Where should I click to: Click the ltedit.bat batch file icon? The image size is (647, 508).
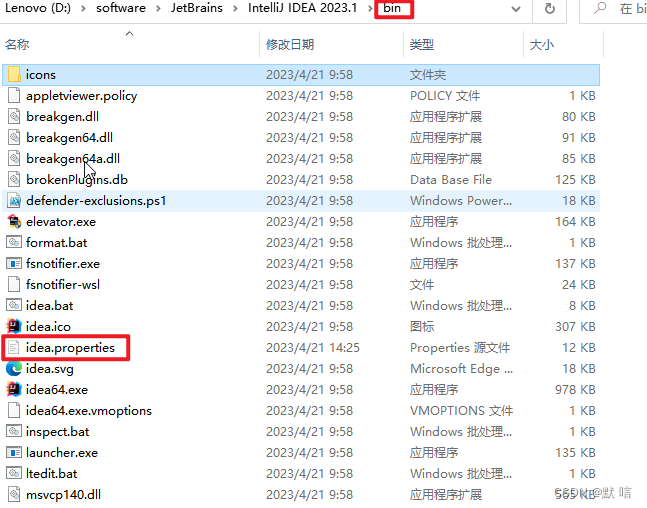point(14,474)
